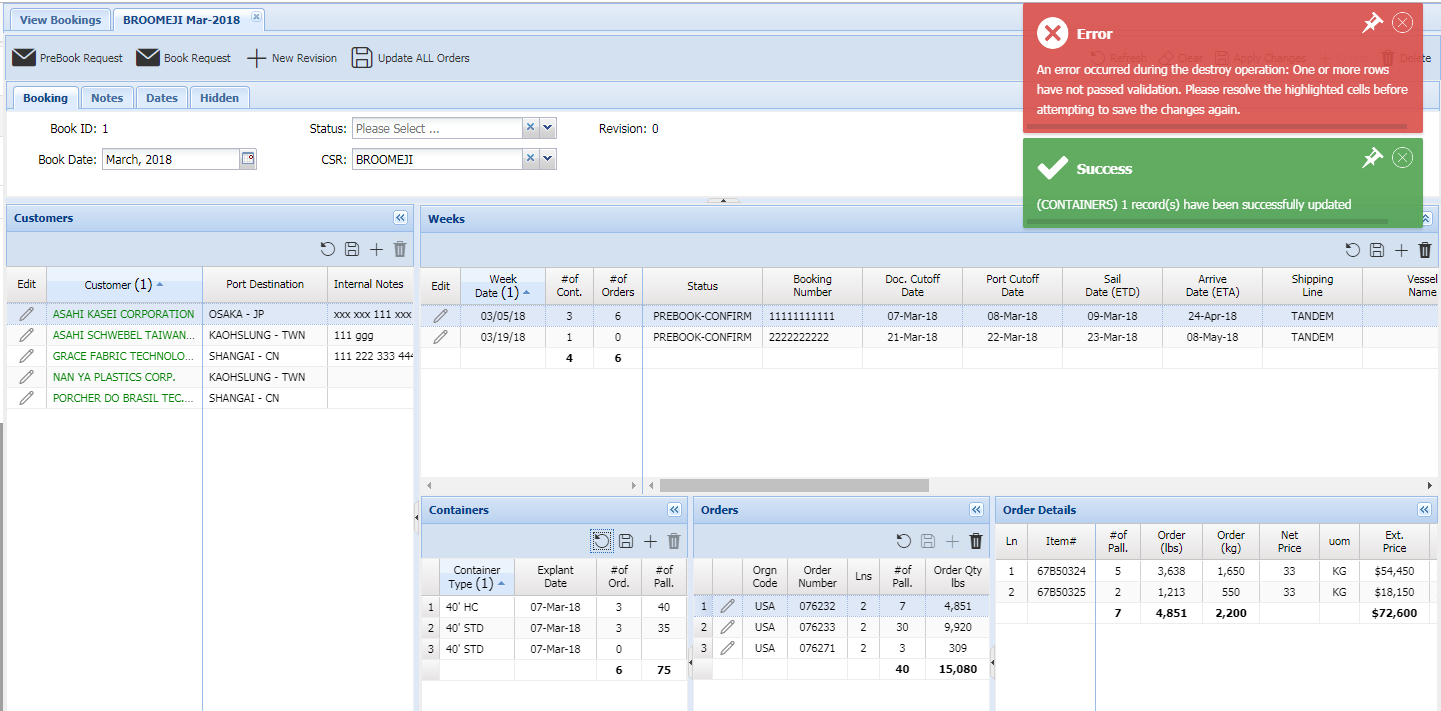Open the CSR dropdown arrow
Screen dimensions: 1441x711
click(547, 159)
